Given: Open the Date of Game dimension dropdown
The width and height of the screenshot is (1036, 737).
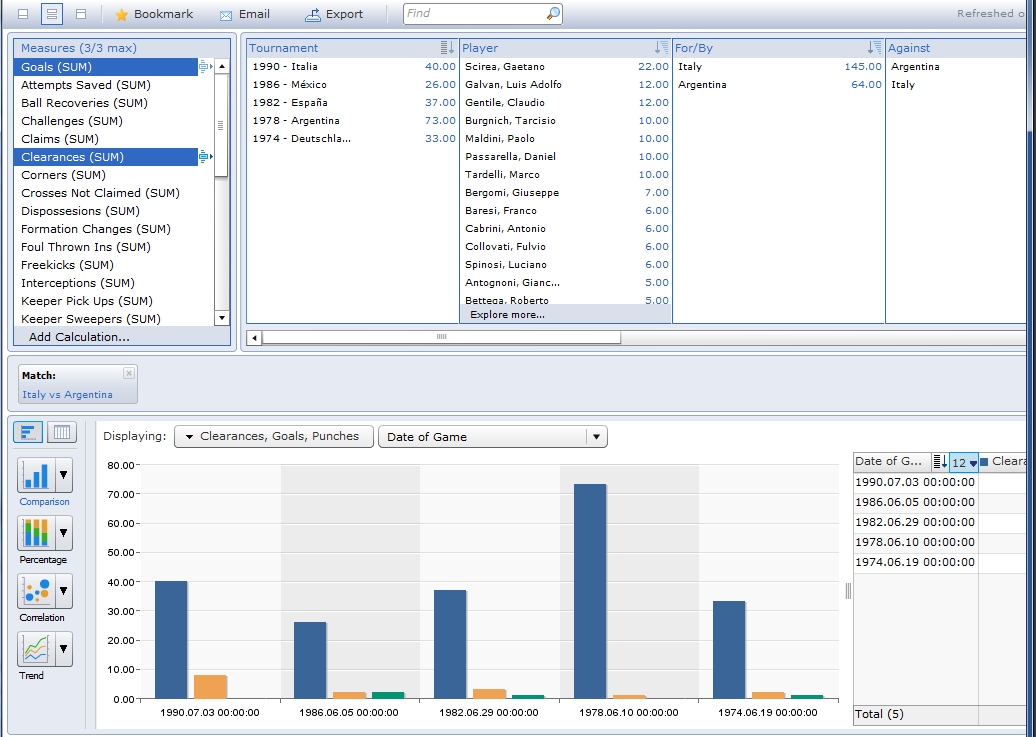Looking at the screenshot, I should coord(493,436).
